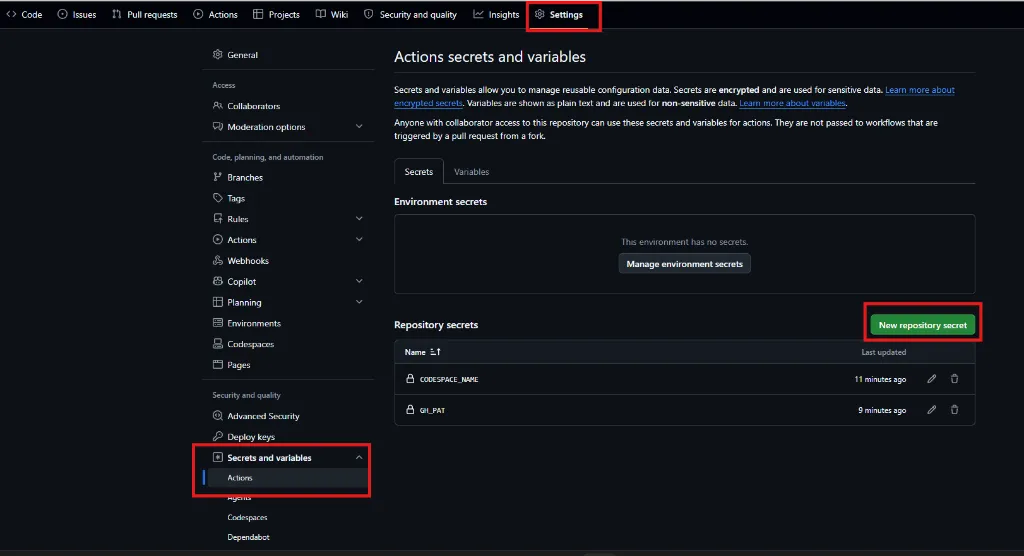Screen dimensions: 1024x556
Task: Open the Code tab
Action: pos(24,14)
